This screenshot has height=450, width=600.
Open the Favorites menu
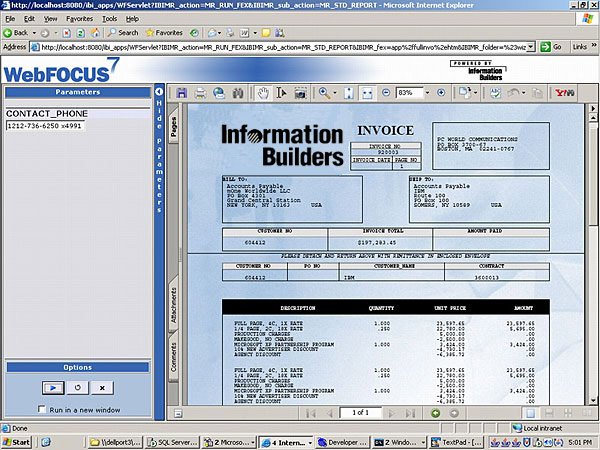point(80,19)
